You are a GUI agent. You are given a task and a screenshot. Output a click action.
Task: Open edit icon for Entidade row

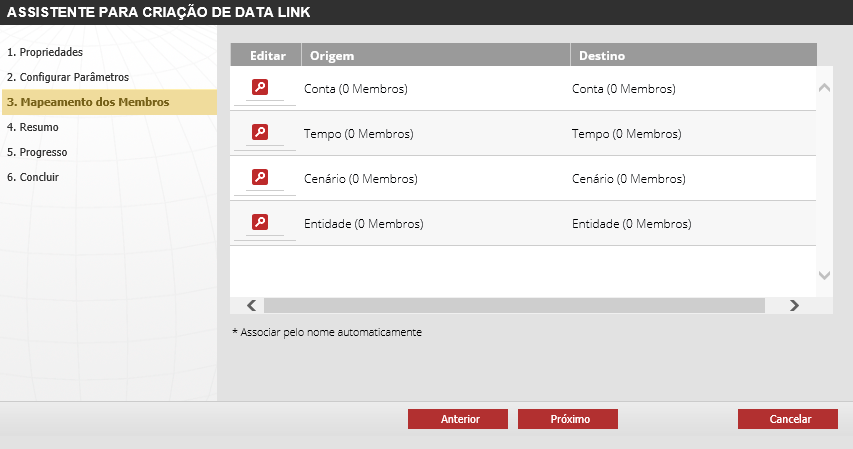point(260,222)
